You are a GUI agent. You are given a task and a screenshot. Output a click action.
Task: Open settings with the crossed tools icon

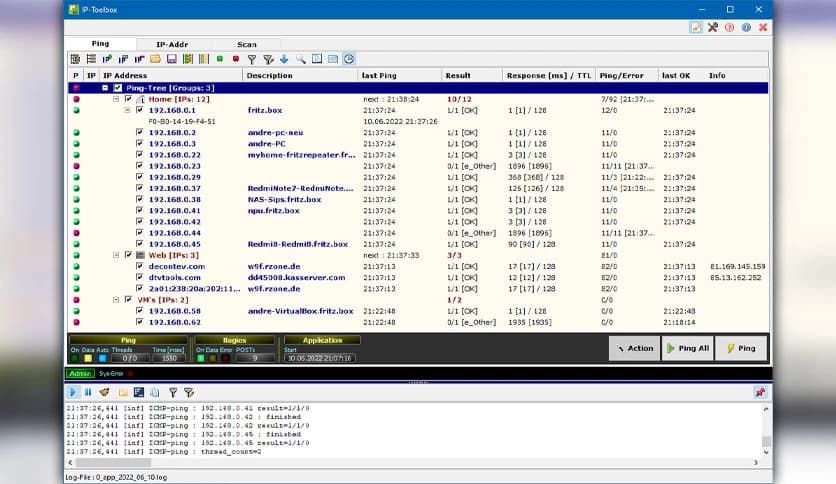712,27
